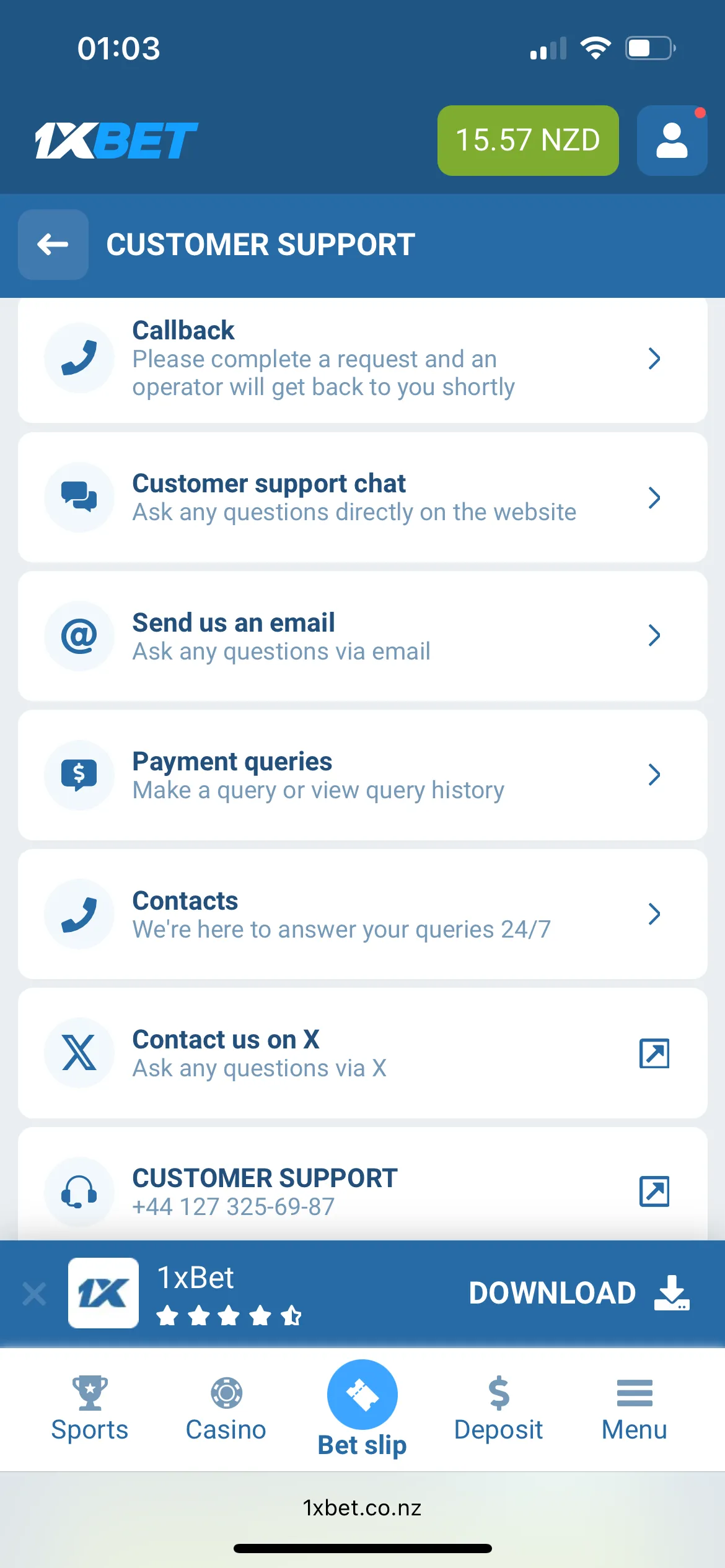Expand the Callback option chevron

tap(654, 359)
